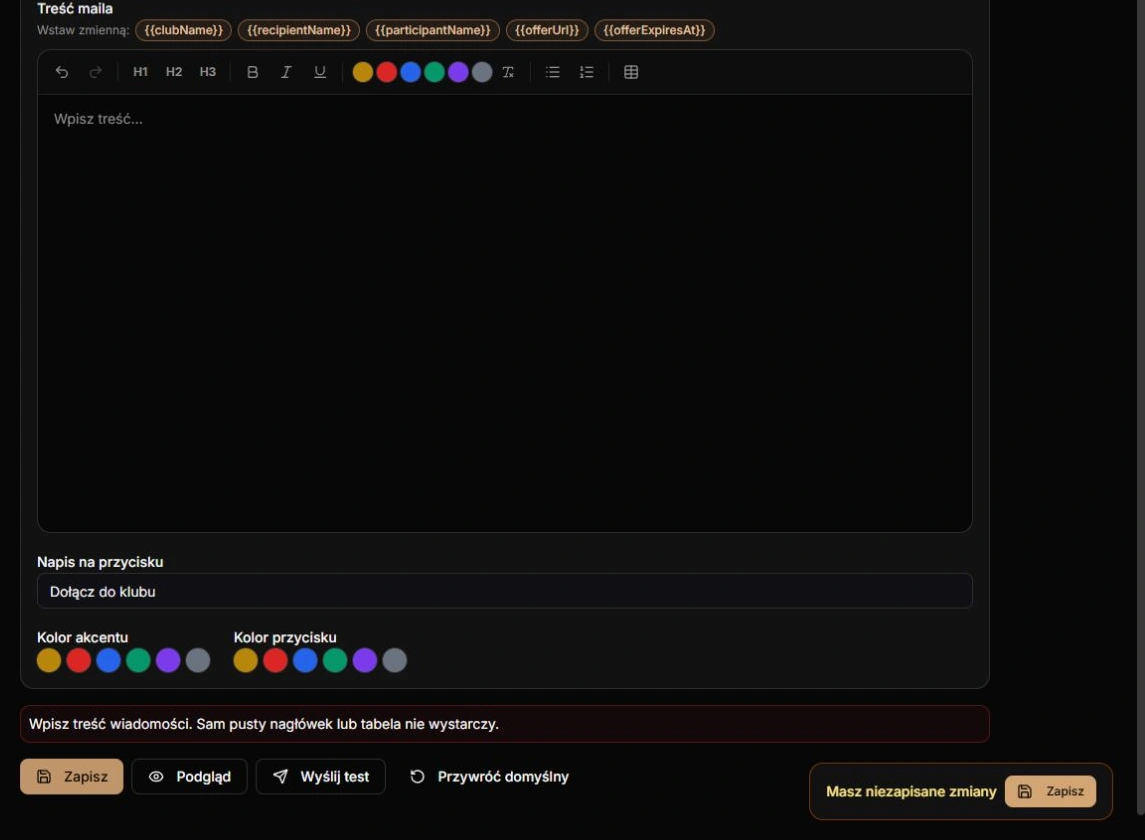
Task: Set Kolor akcentu to gold
Action: (49, 660)
